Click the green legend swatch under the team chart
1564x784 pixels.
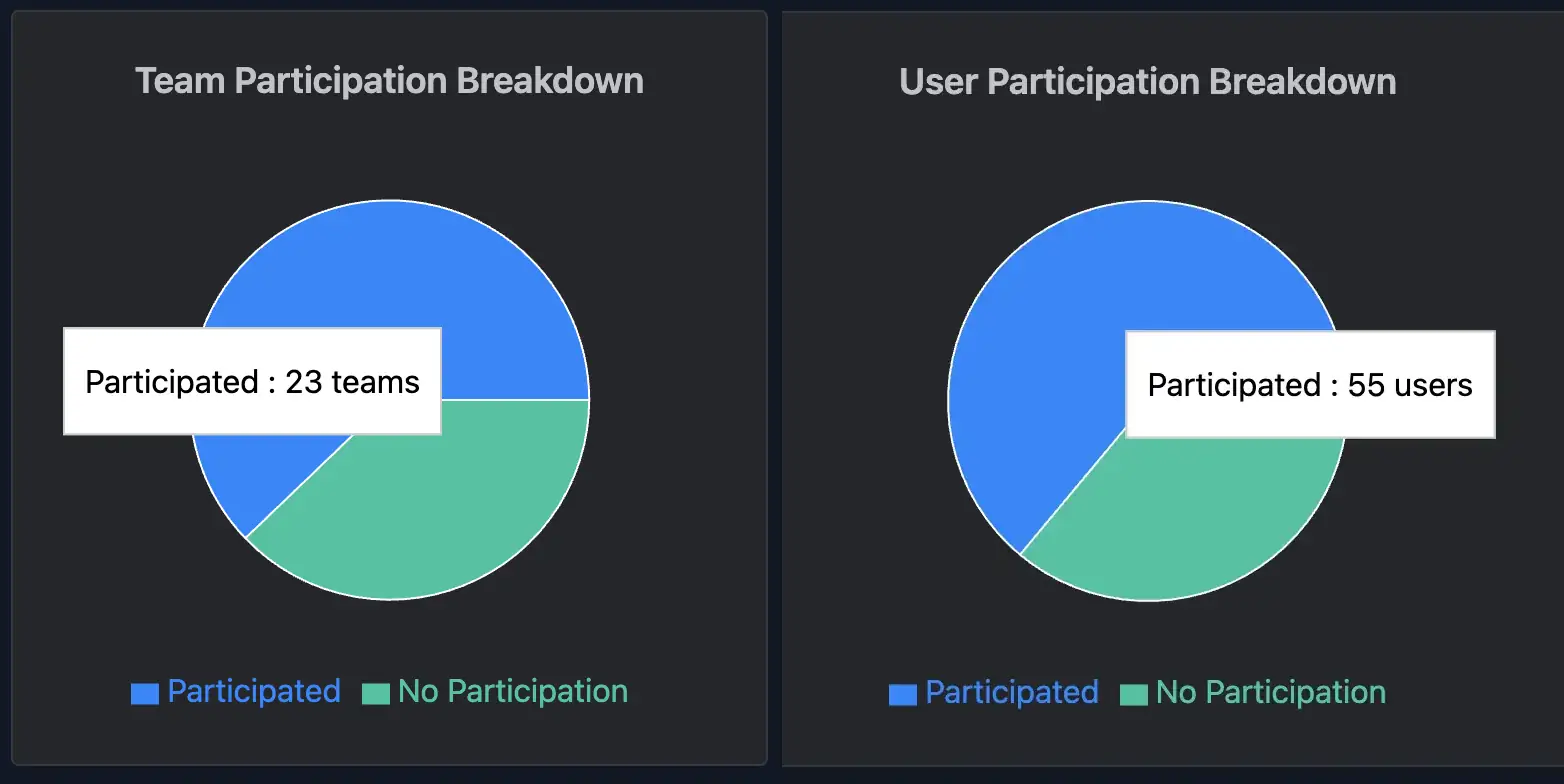click(376, 693)
